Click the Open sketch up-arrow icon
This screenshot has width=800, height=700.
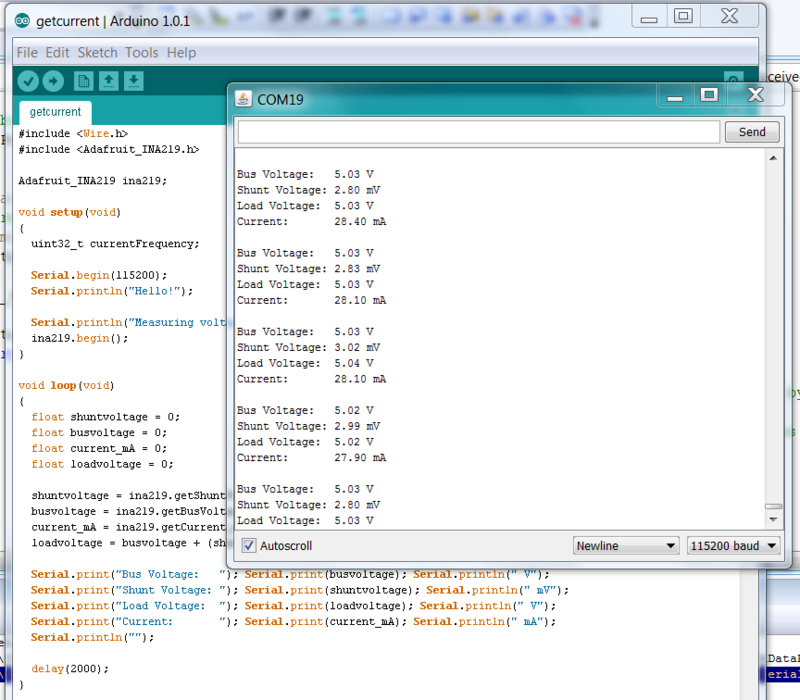(x=109, y=81)
